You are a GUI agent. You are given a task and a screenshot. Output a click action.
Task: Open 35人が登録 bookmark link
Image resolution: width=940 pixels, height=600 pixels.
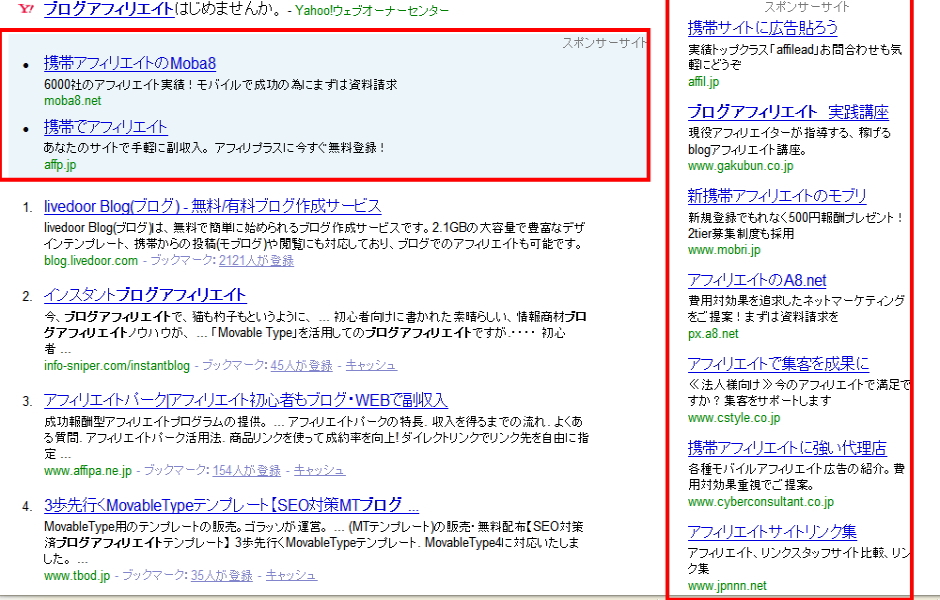click(222, 576)
